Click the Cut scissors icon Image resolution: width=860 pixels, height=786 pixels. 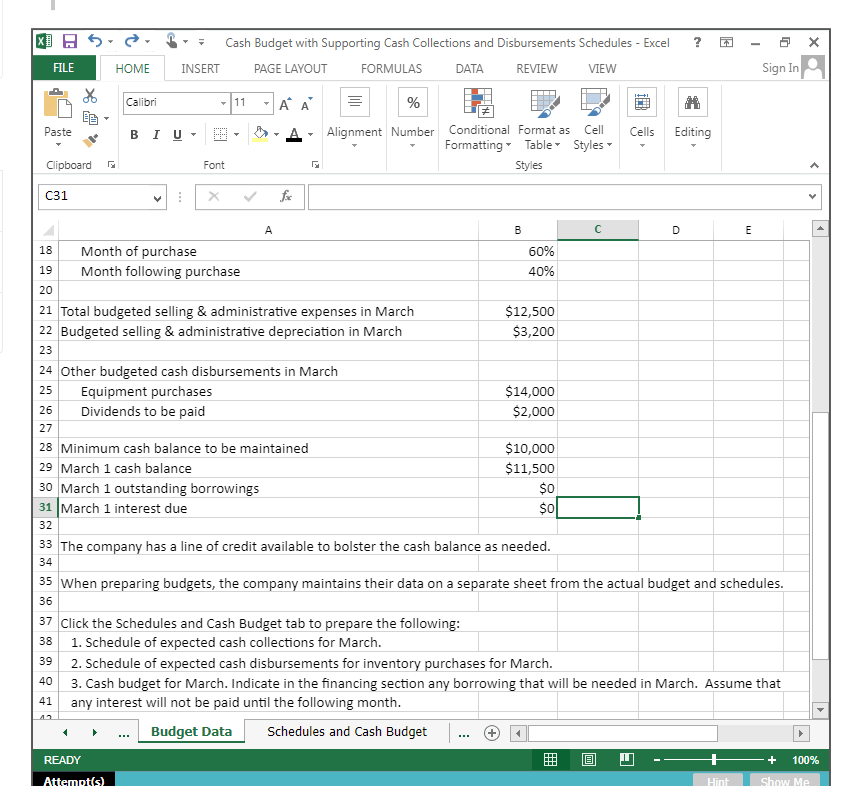pos(90,96)
